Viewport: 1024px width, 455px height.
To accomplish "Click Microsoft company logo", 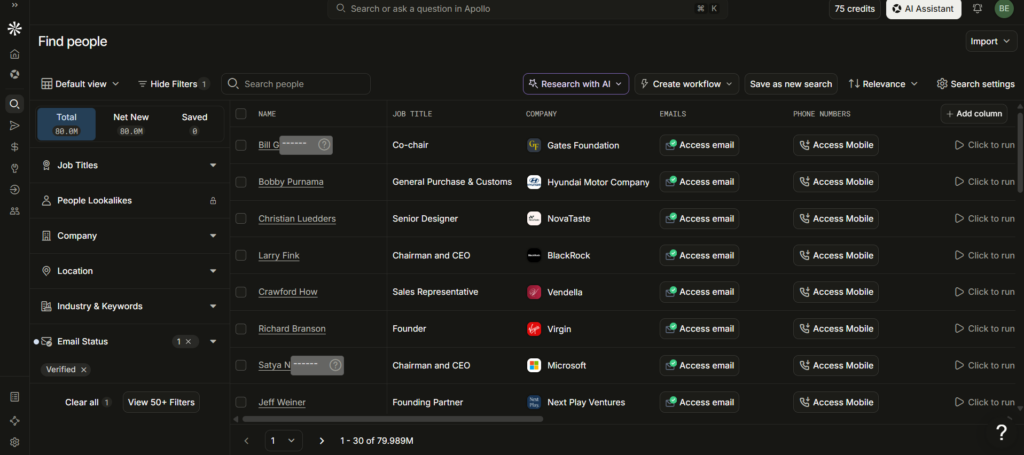I will click(x=534, y=366).
